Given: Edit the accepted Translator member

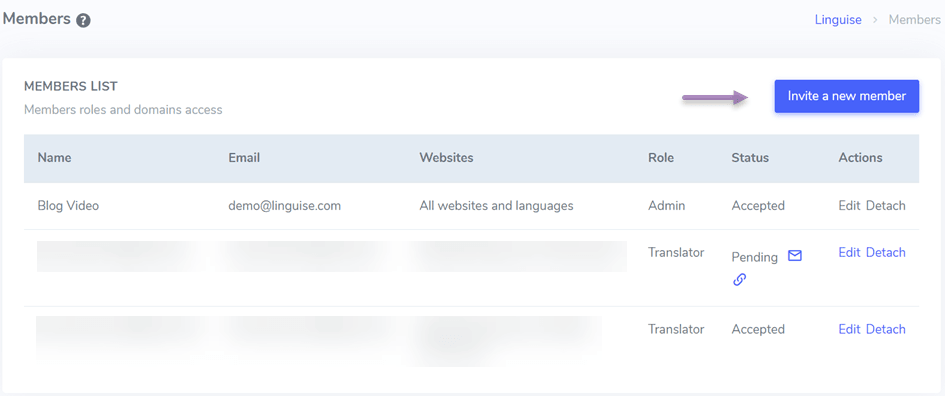Looking at the screenshot, I should coord(849,329).
